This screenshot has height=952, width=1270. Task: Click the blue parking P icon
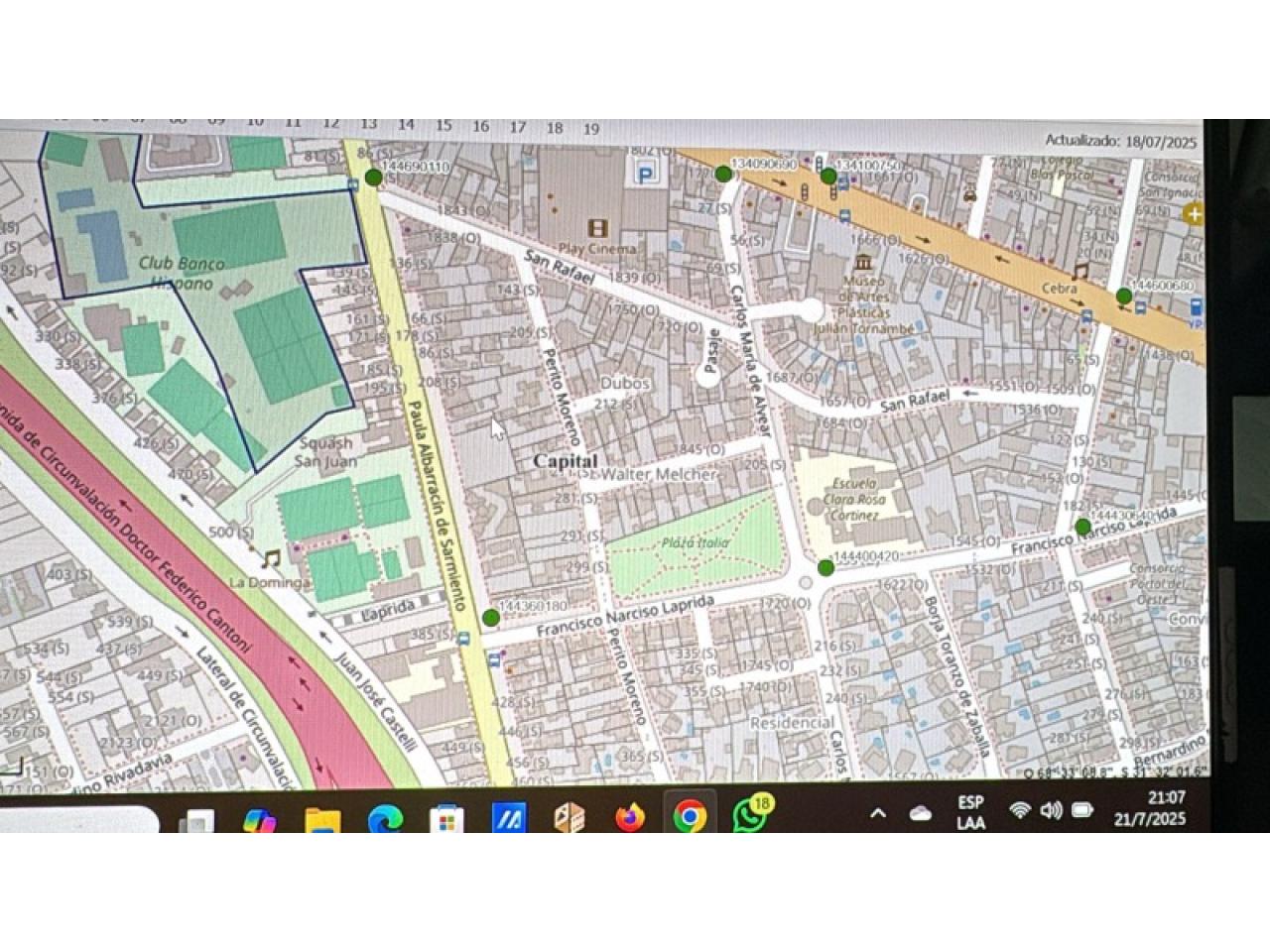[x=646, y=175]
